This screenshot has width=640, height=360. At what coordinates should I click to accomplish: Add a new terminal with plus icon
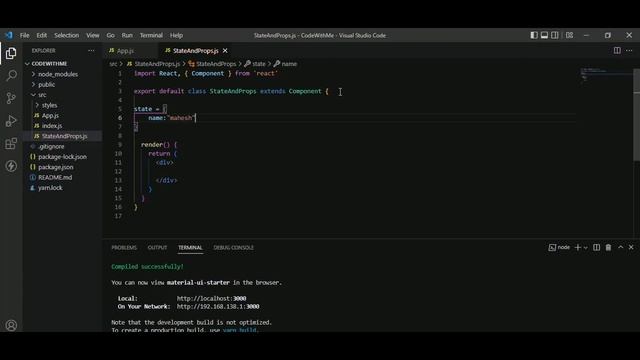pyautogui.click(x=578, y=247)
